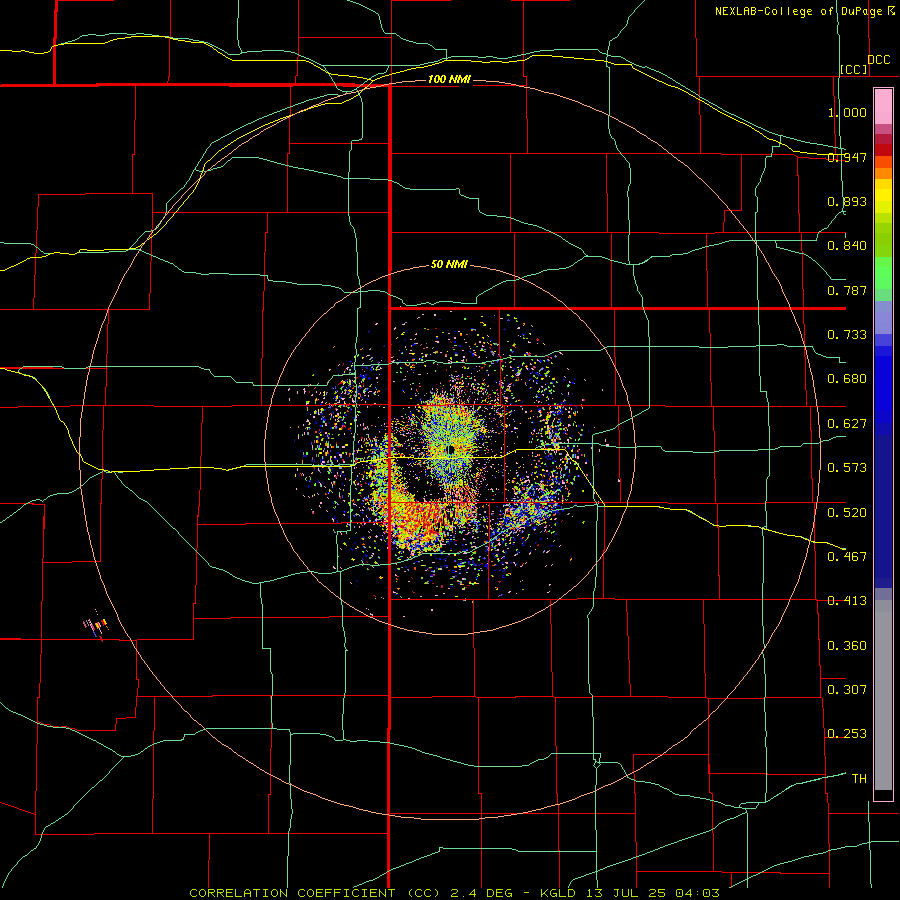Viewport: 900px width, 900px height.
Task: Click the 0.413 scale value
Action: [x=847, y=601]
